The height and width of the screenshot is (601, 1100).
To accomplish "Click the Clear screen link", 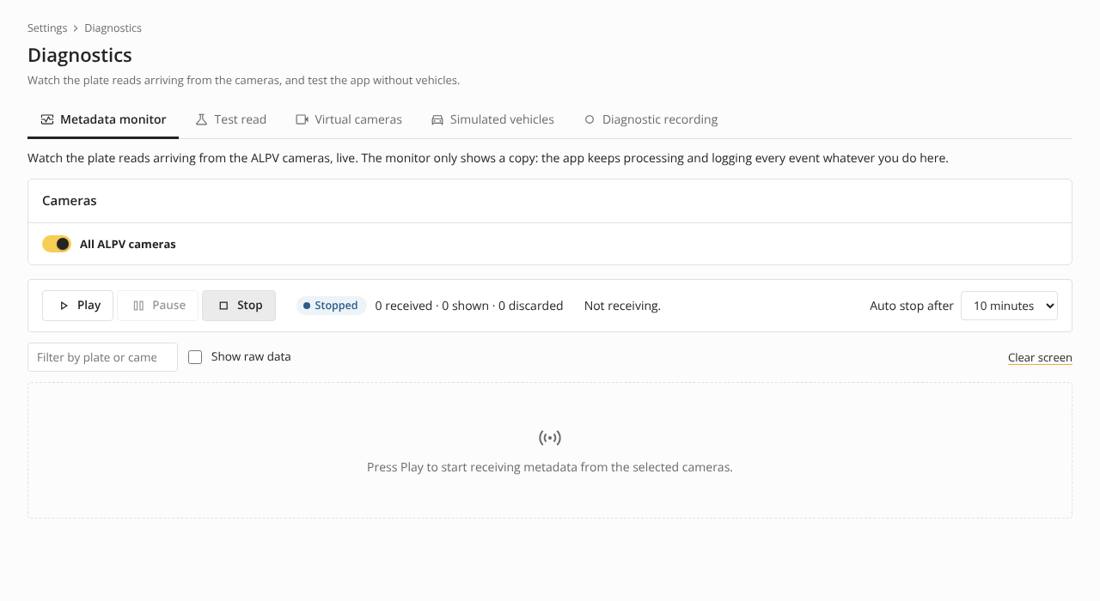I will pos(1040,358).
